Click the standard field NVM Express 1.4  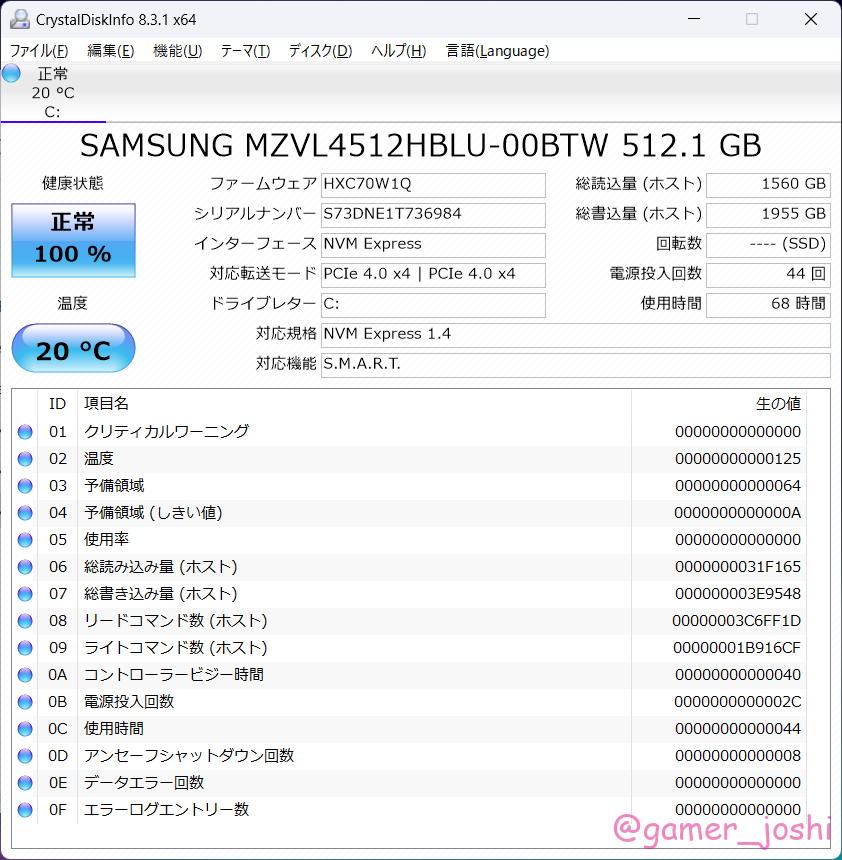(x=576, y=335)
